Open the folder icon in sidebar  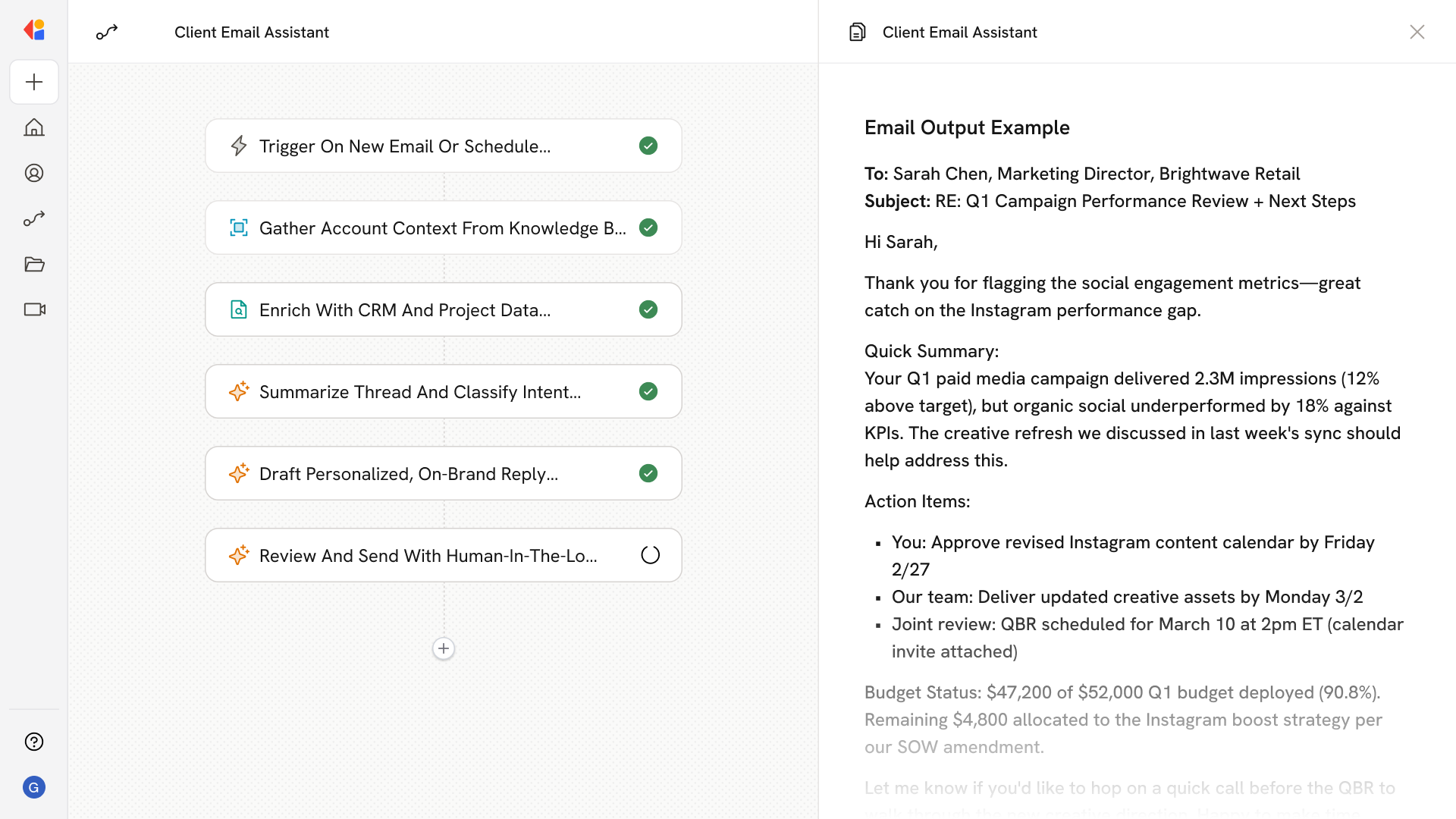[x=34, y=264]
